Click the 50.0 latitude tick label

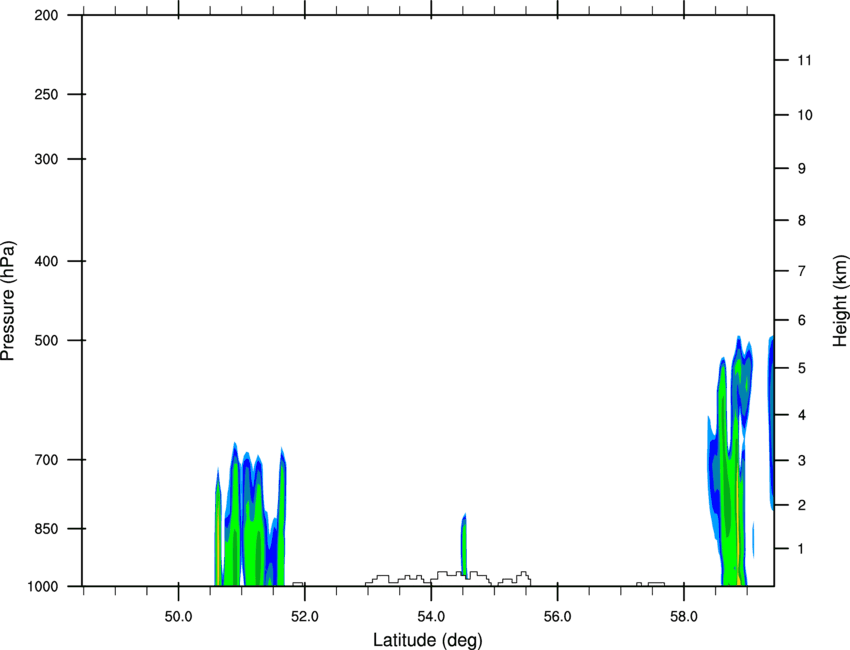[x=178, y=617]
